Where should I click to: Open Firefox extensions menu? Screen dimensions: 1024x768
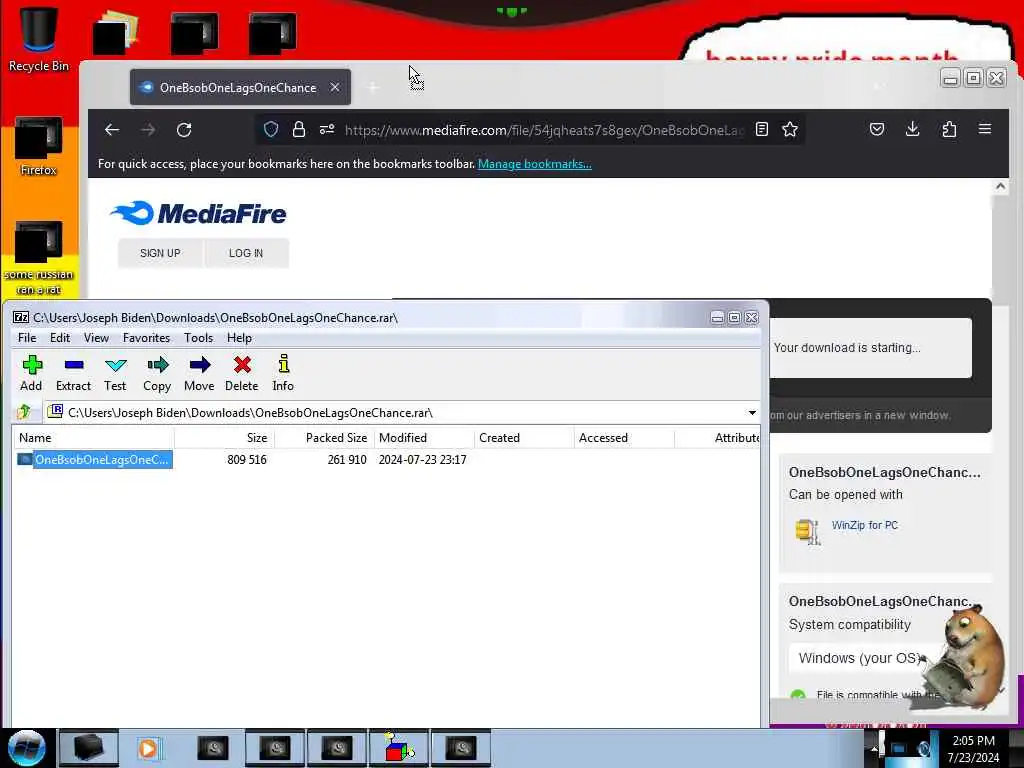point(949,129)
